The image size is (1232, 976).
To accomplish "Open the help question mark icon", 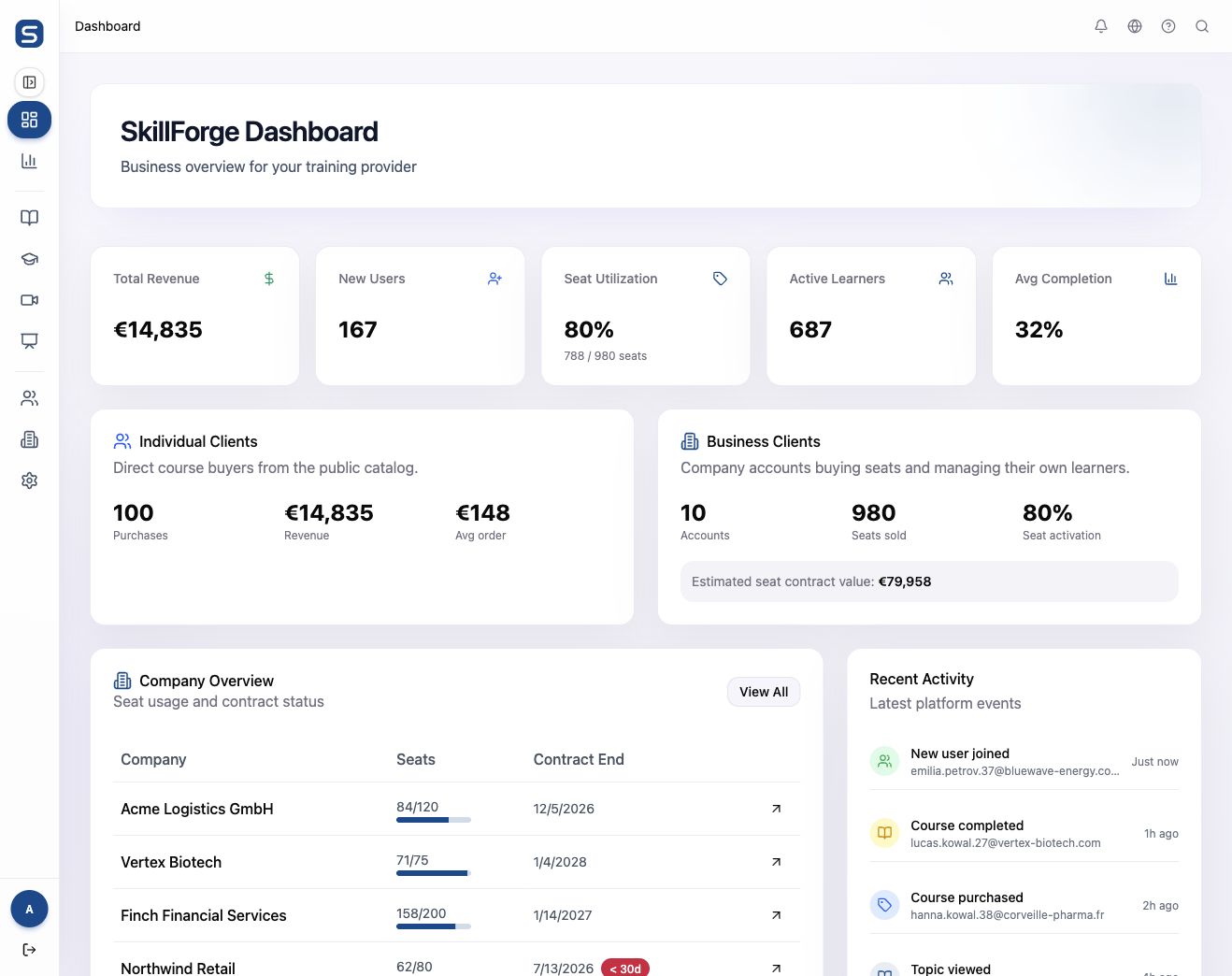I will click(1168, 26).
